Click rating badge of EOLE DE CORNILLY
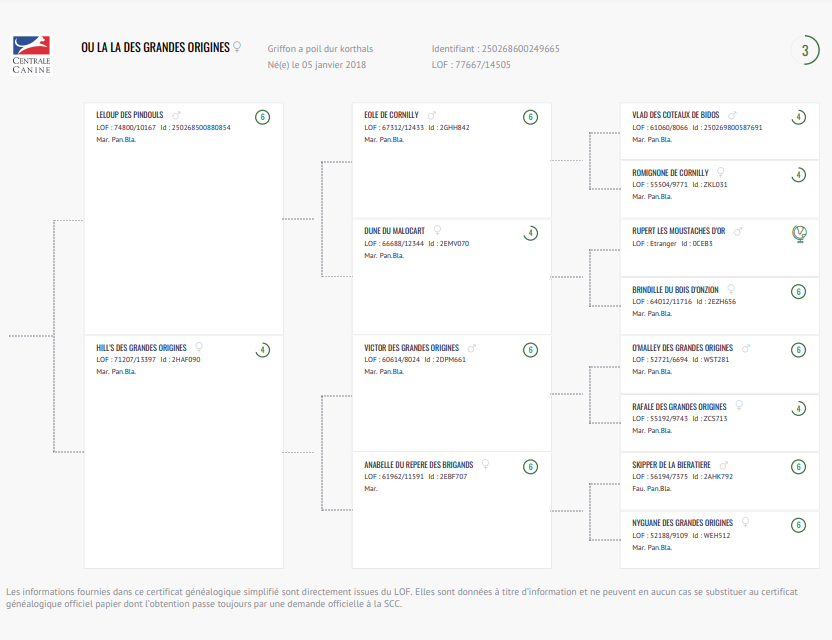 click(530, 117)
